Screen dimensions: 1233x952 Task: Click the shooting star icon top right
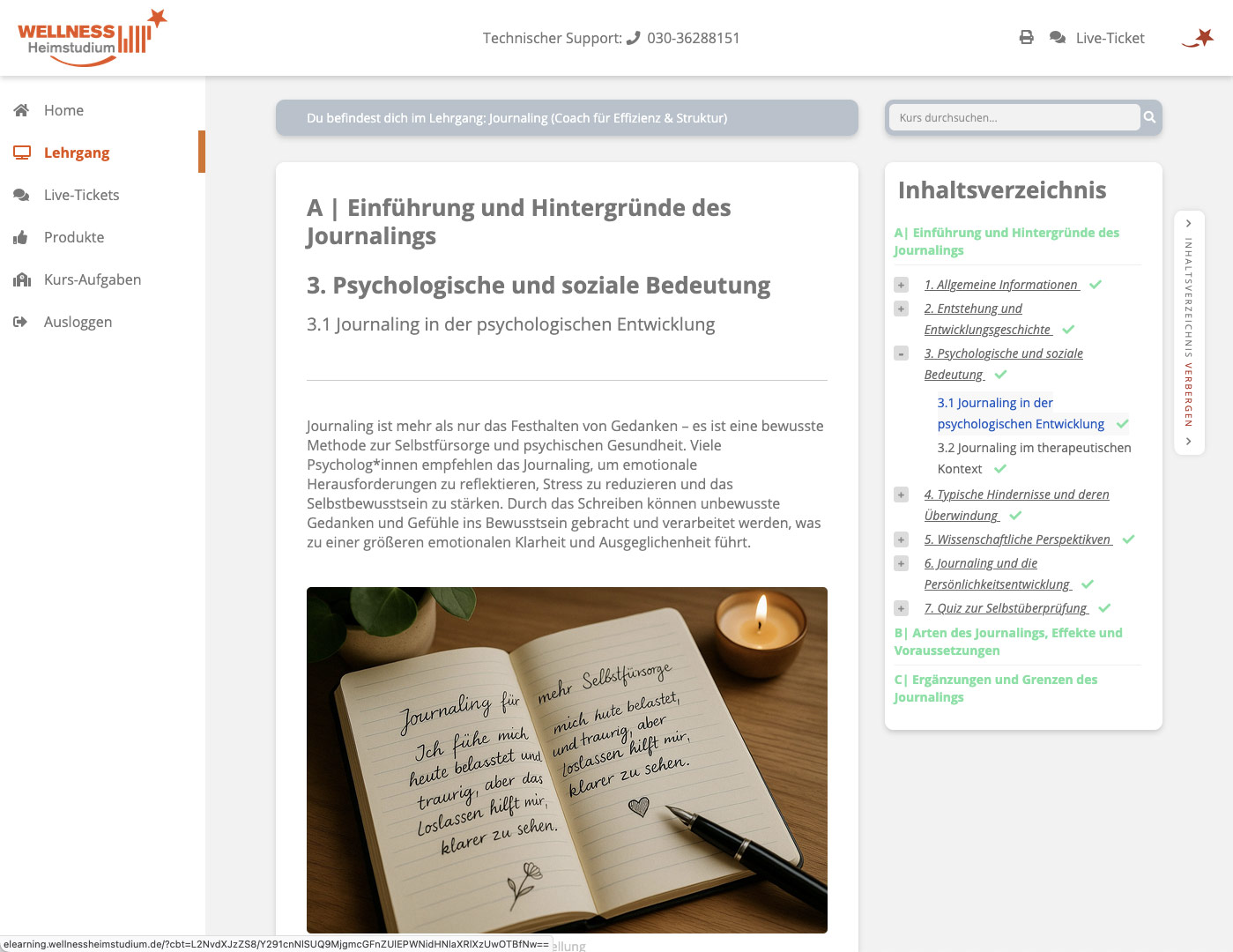(x=1199, y=38)
